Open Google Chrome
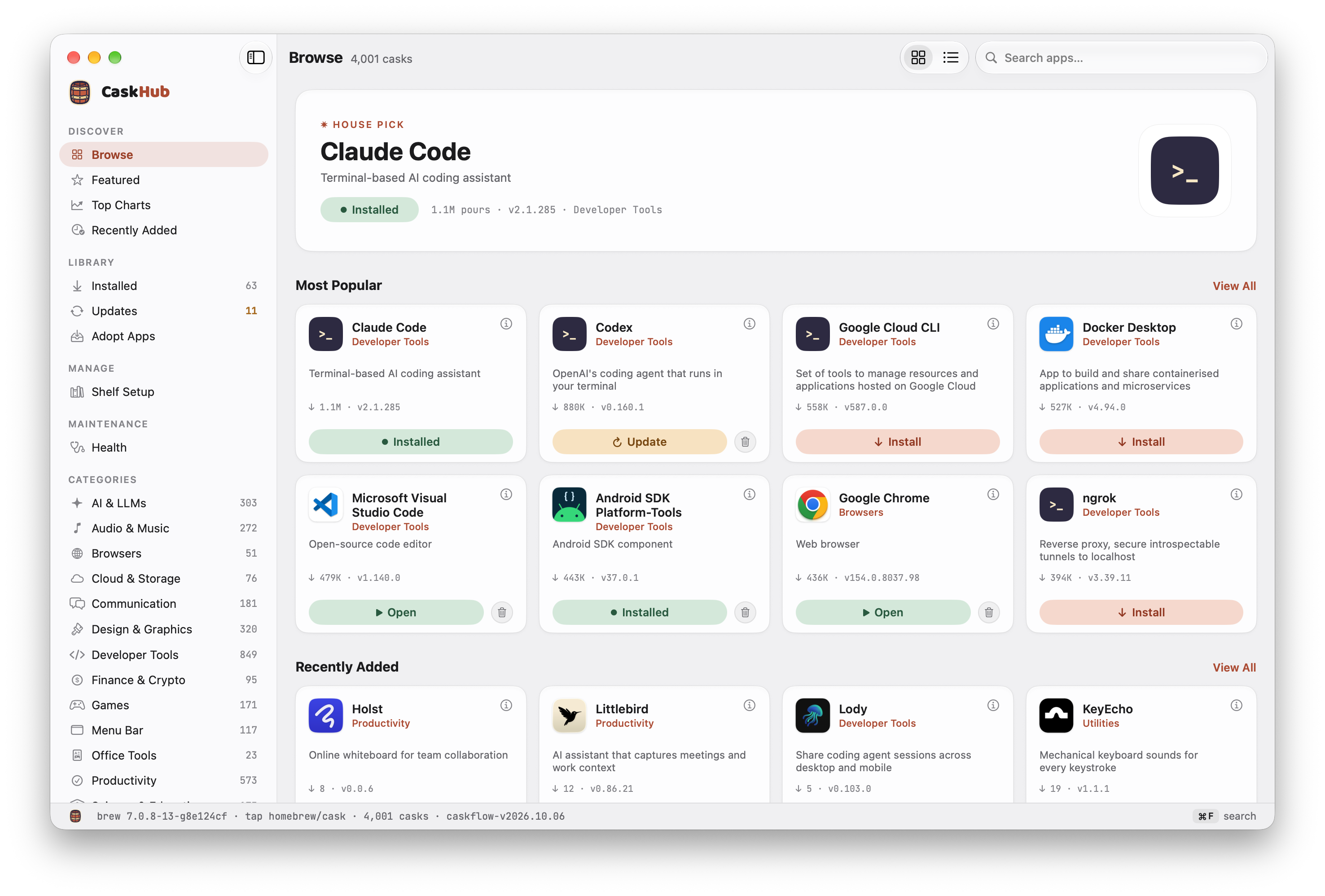Image resolution: width=1325 pixels, height=896 pixels. 882,613
